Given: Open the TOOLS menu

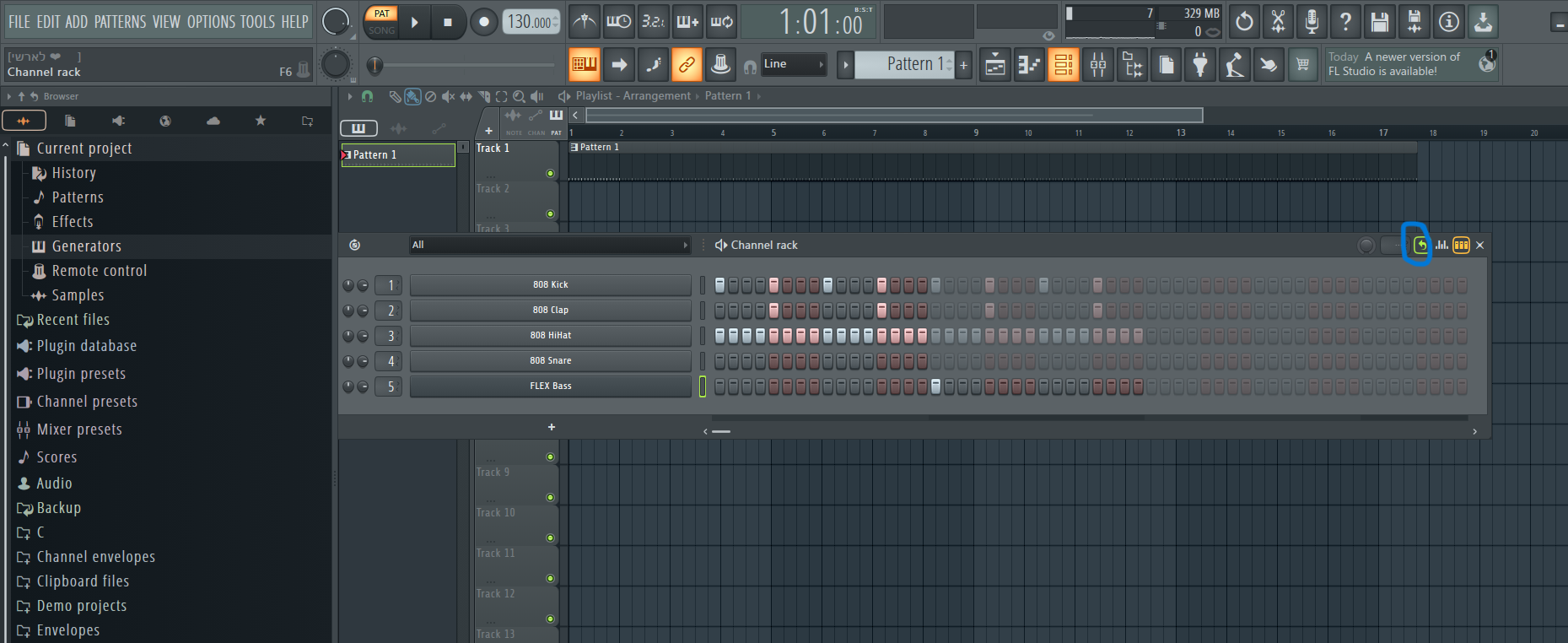Looking at the screenshot, I should point(257,22).
